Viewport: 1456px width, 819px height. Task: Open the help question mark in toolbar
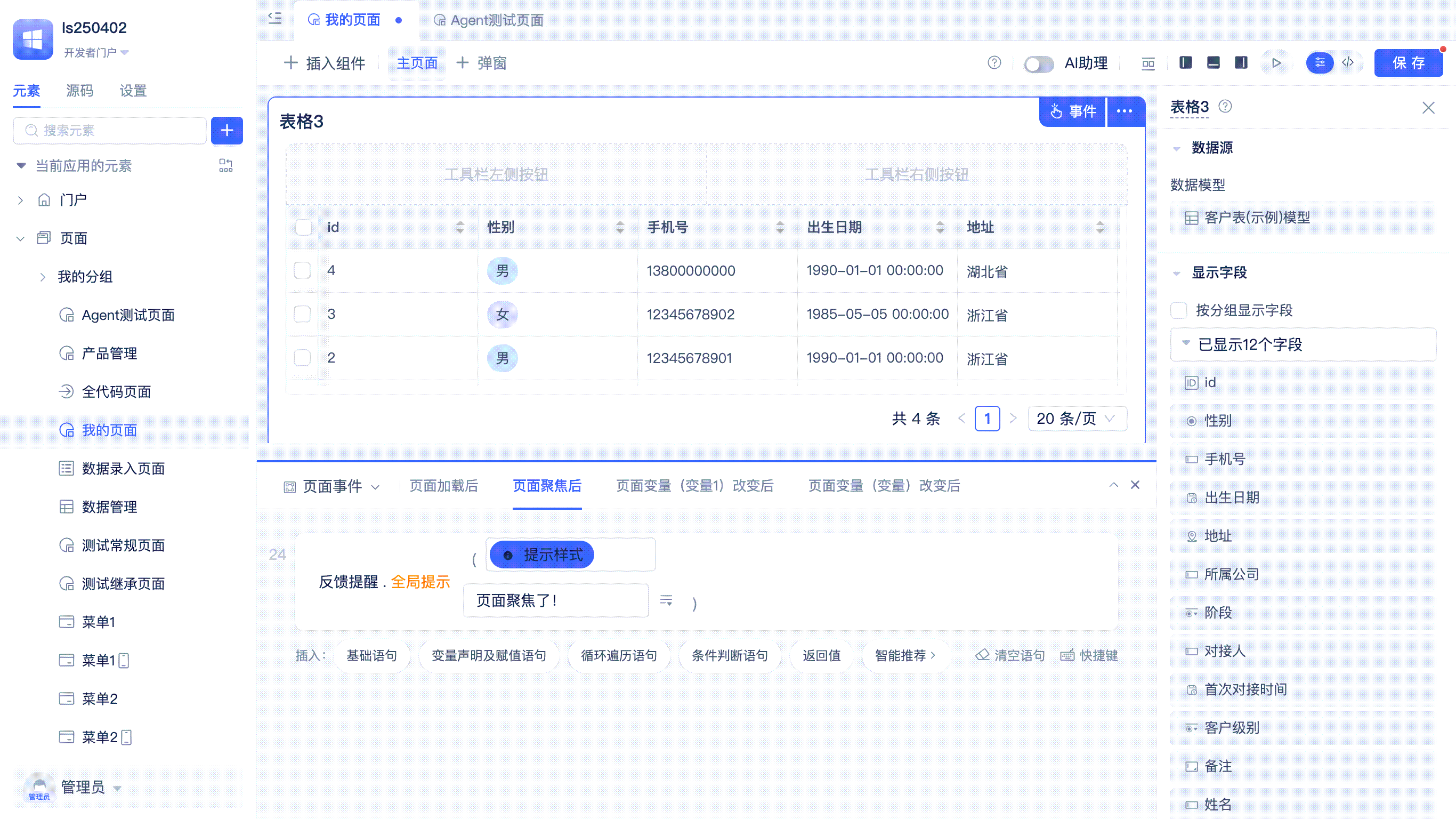click(x=994, y=63)
